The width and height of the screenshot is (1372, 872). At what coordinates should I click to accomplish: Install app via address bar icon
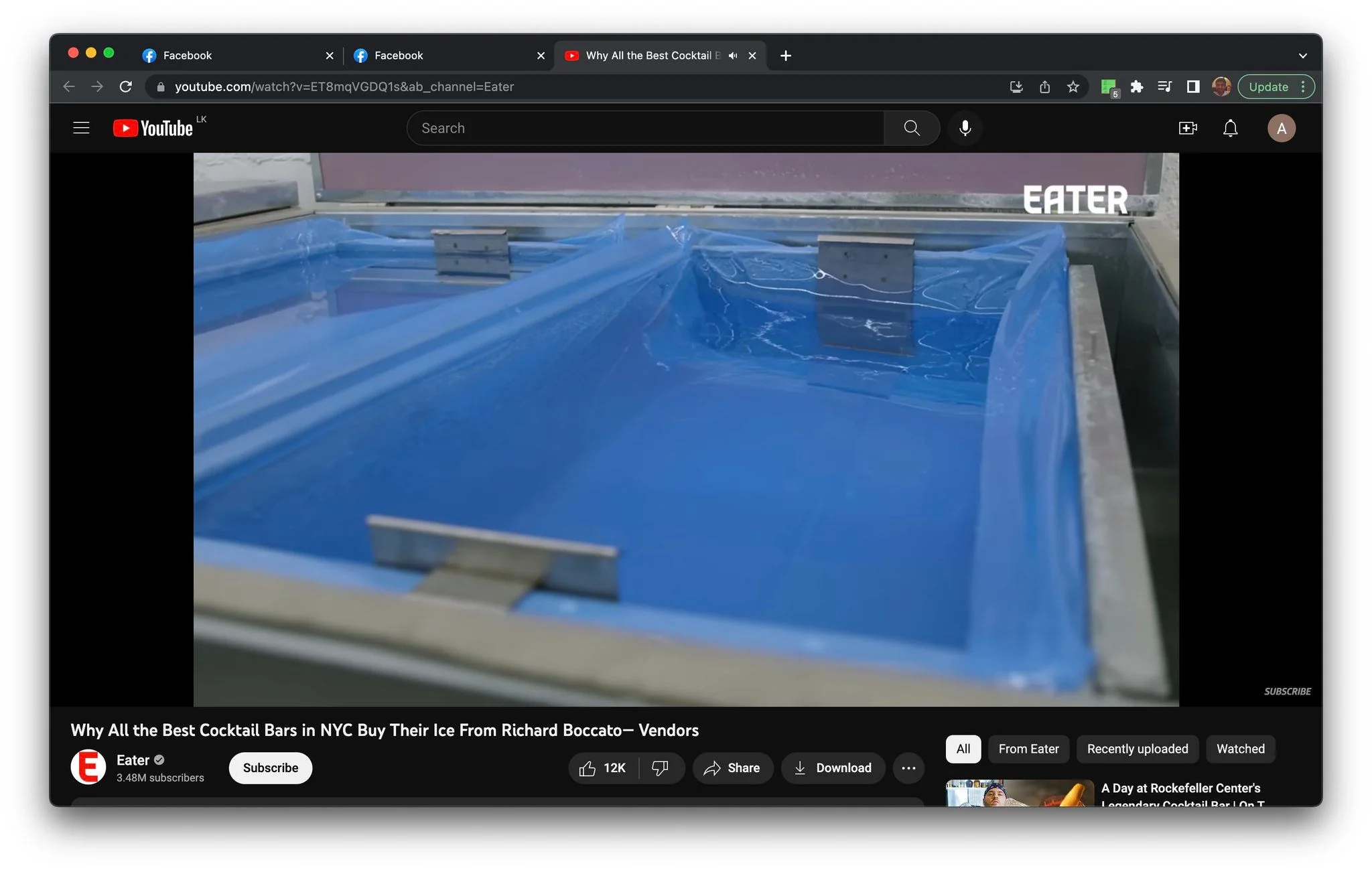(1016, 86)
